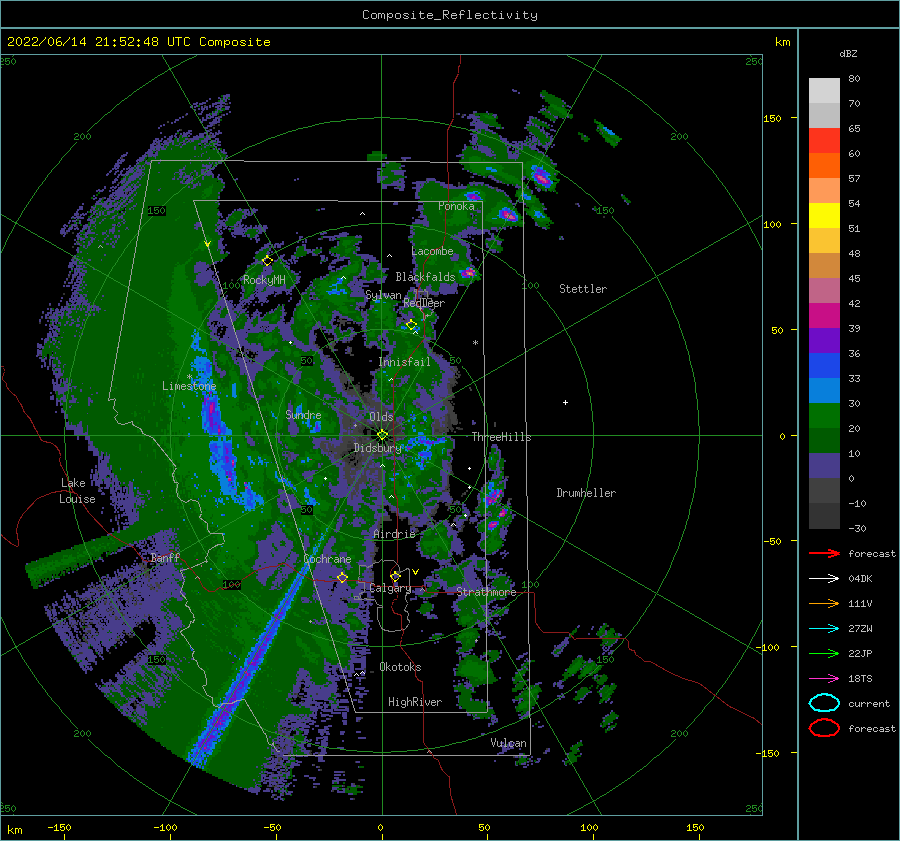Click the Ponoka city label
Viewport: 900px width, 841px height.
point(456,206)
